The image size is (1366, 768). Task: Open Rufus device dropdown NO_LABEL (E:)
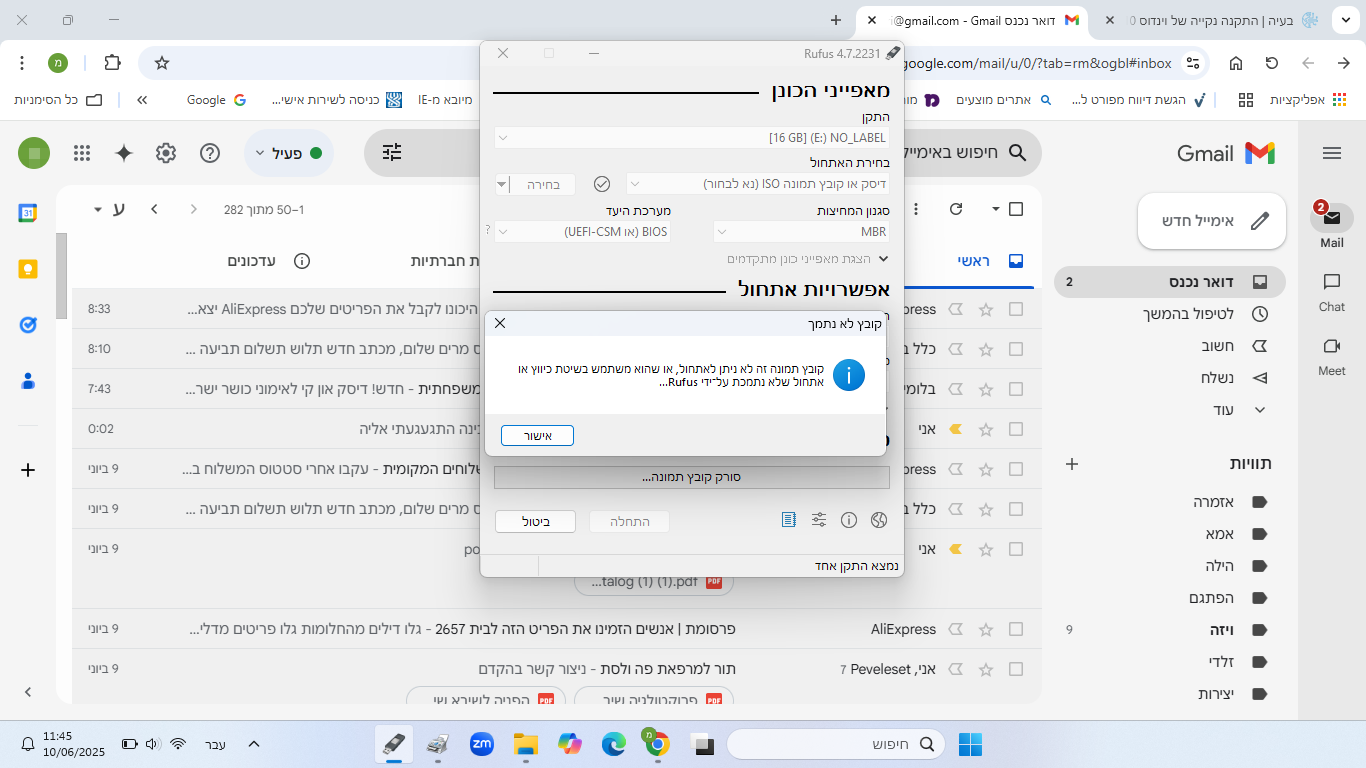tap(692, 137)
